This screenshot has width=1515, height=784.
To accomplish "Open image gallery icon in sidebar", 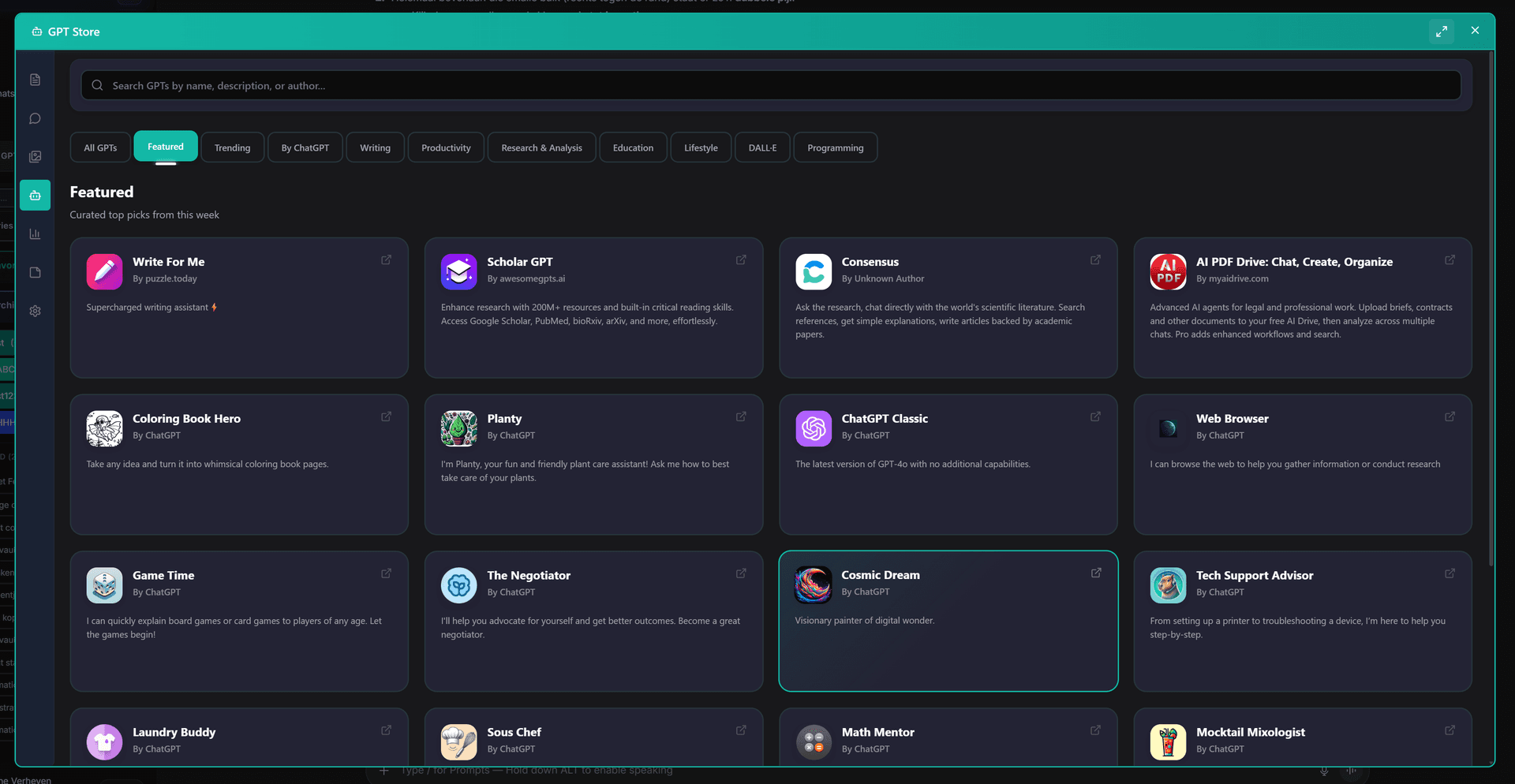I will coord(35,155).
